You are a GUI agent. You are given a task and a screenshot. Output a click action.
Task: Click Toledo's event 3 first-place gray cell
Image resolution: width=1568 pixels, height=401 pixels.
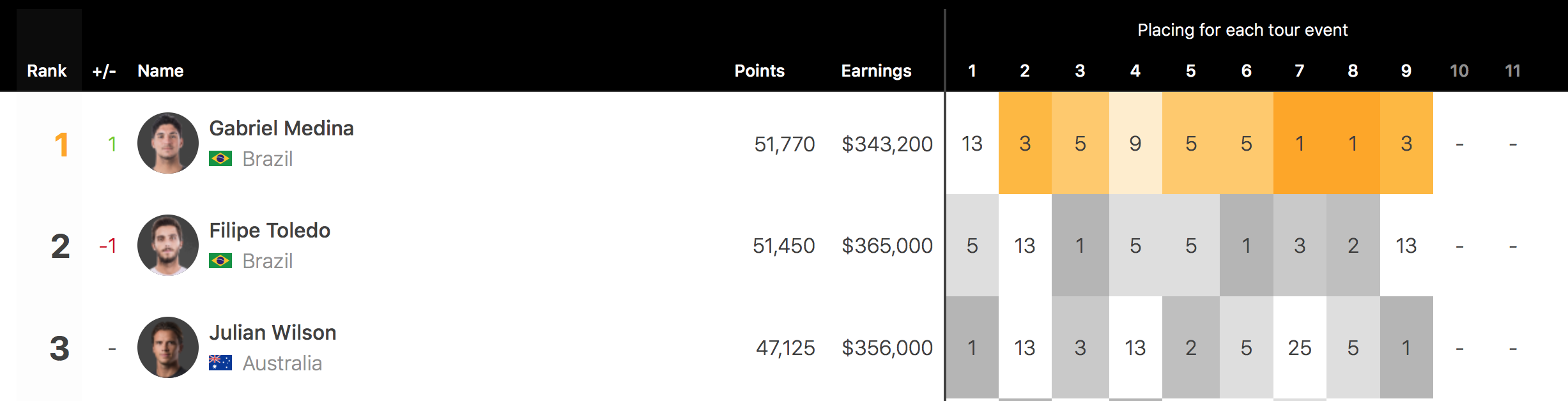click(x=1080, y=246)
